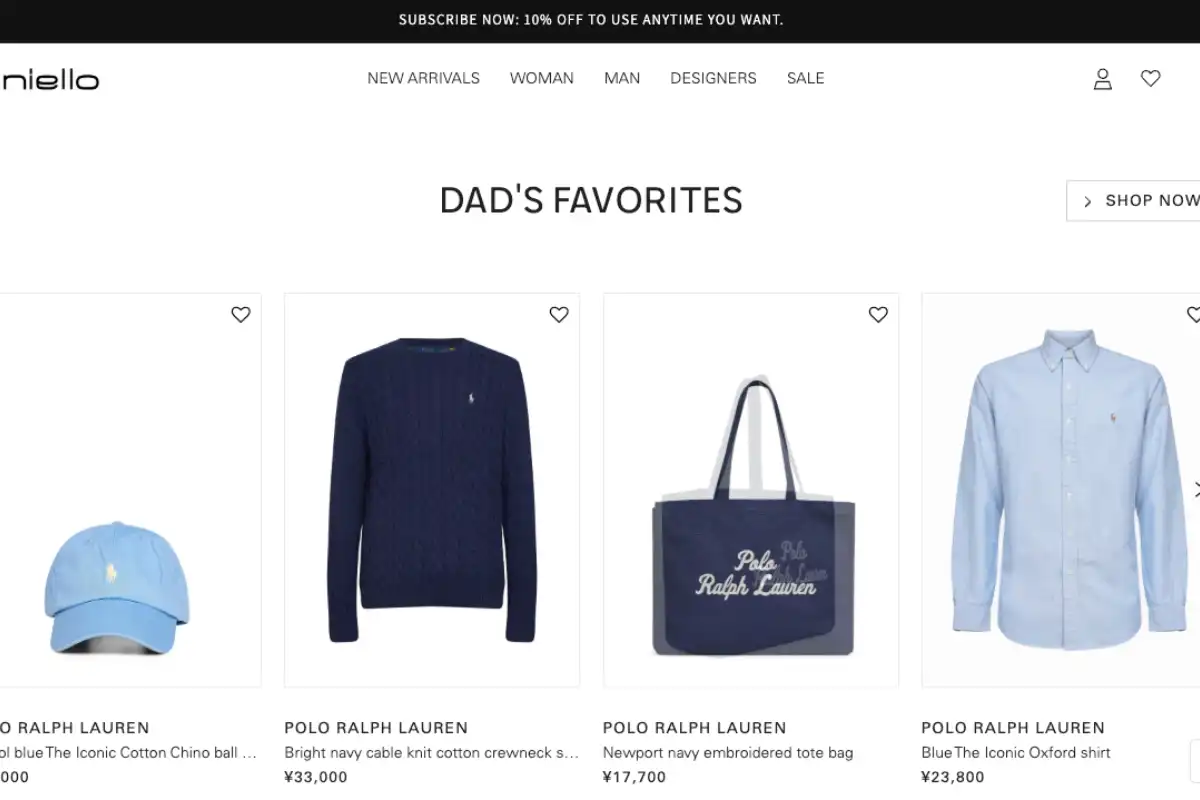Open the navy sweater product image

(432, 490)
